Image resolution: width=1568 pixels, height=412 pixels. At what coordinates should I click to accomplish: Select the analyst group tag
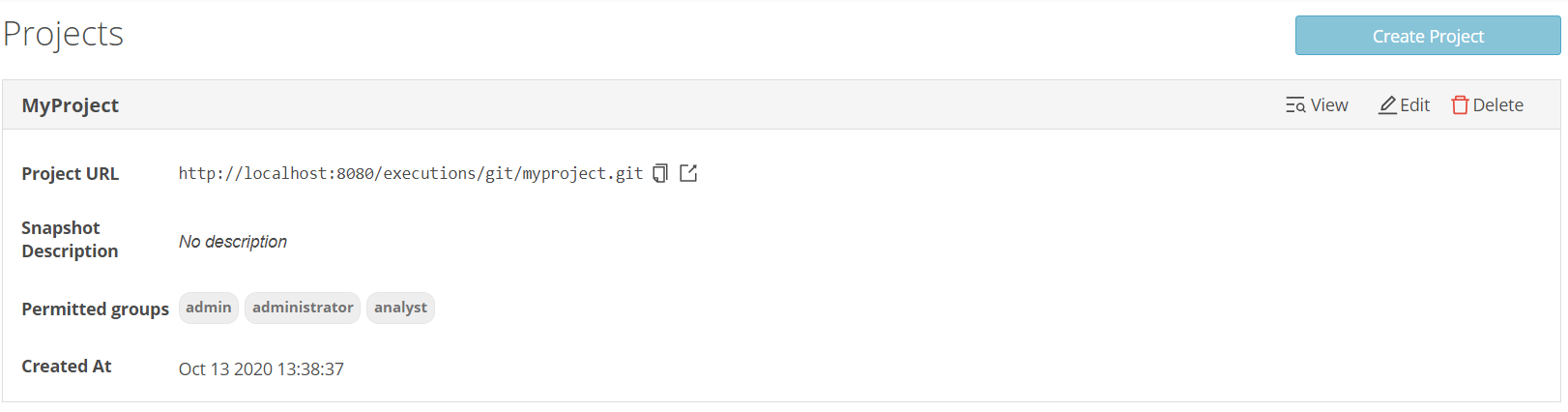[x=400, y=308]
